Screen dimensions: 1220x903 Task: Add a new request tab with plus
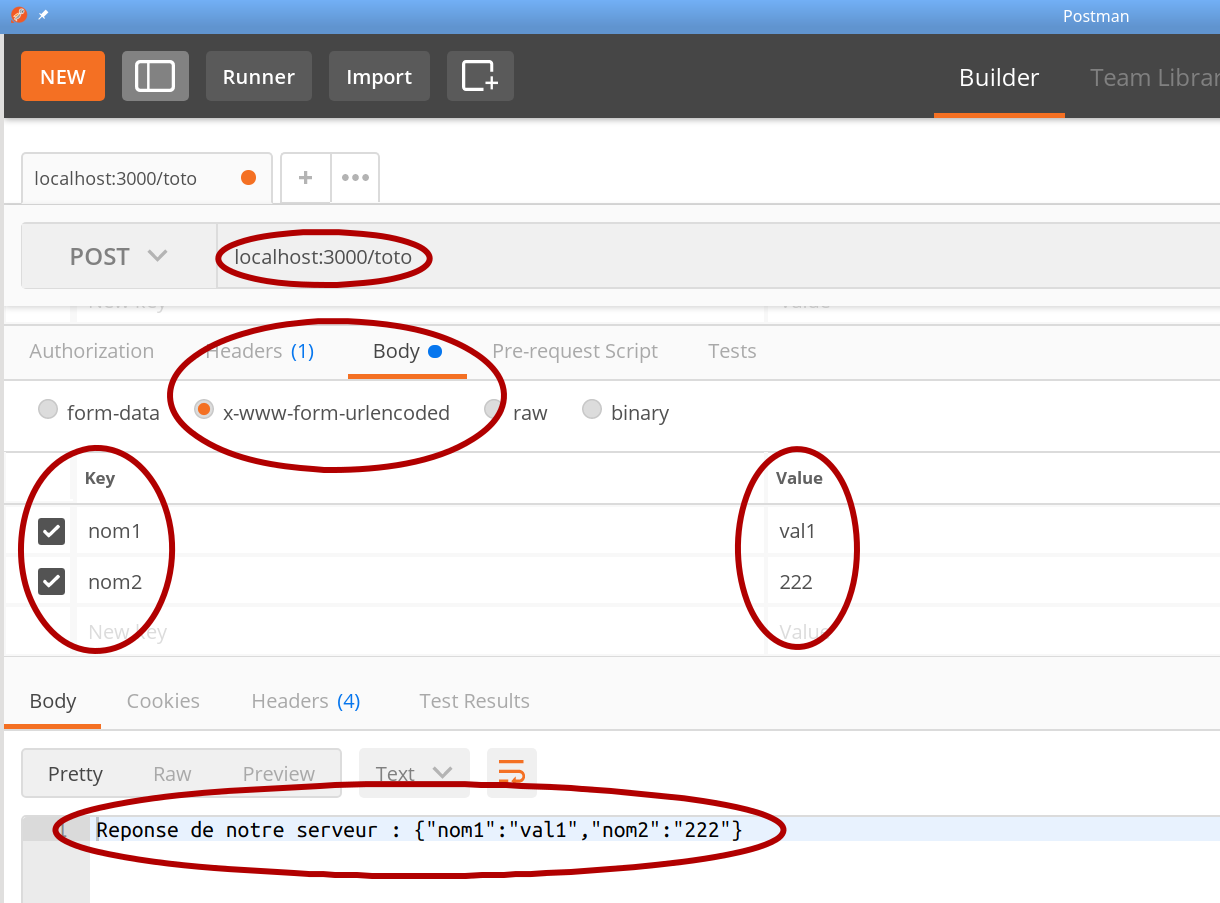(306, 178)
